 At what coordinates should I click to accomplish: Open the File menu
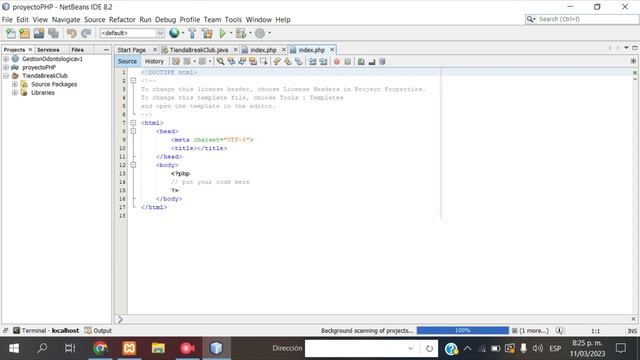[7, 20]
